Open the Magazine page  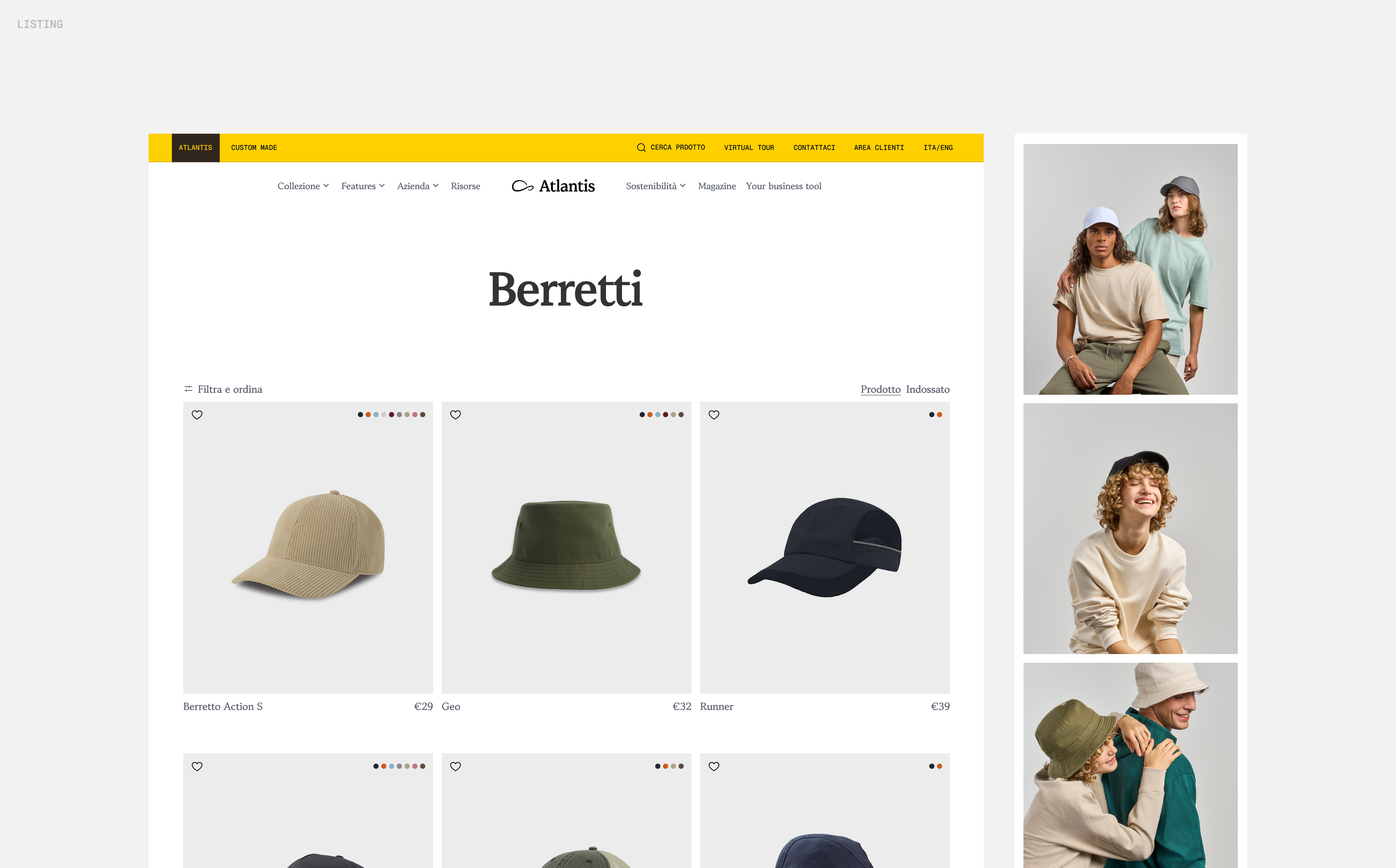[x=717, y=186]
